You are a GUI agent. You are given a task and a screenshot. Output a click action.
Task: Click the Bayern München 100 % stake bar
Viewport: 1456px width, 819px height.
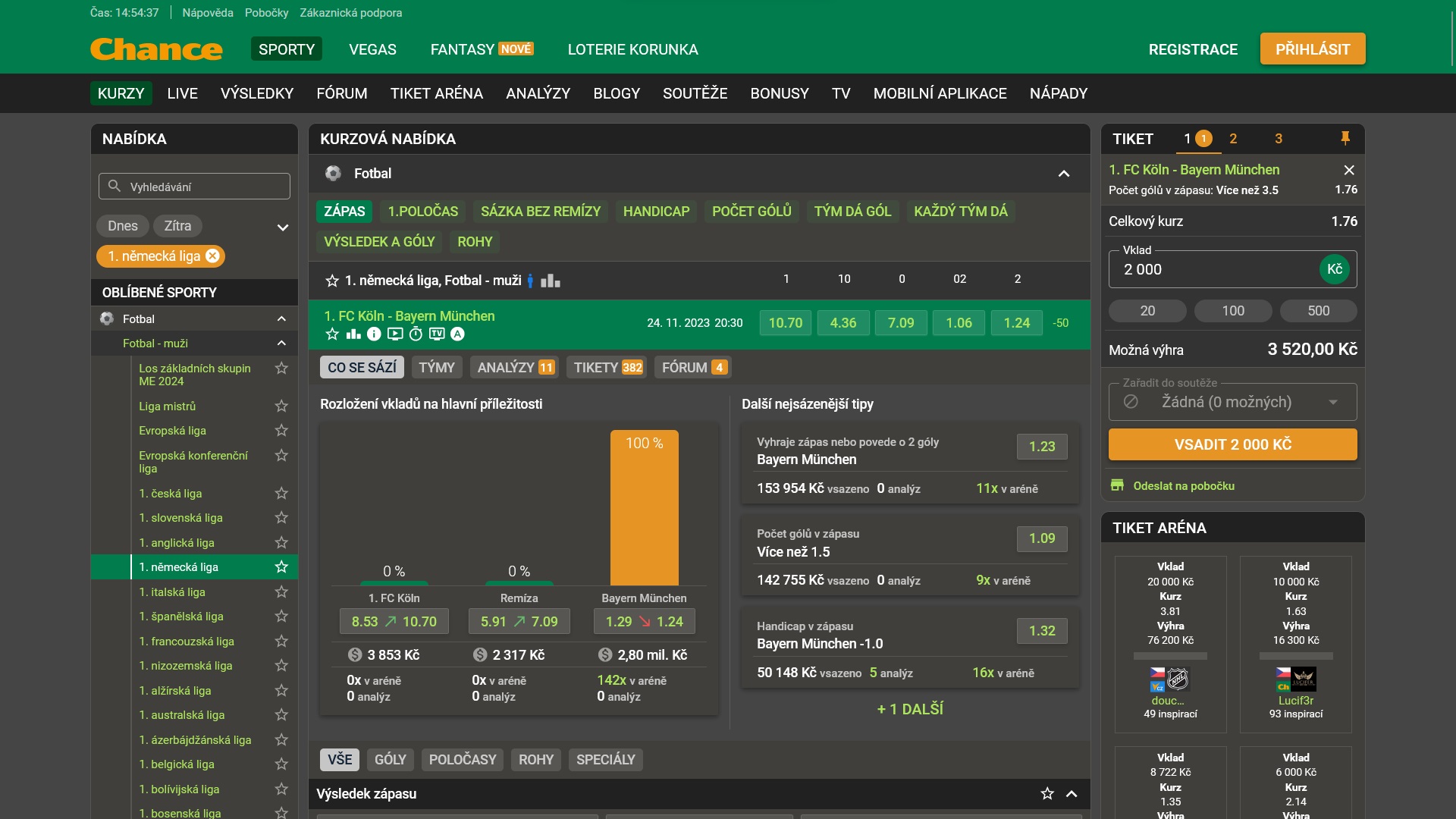point(645,507)
